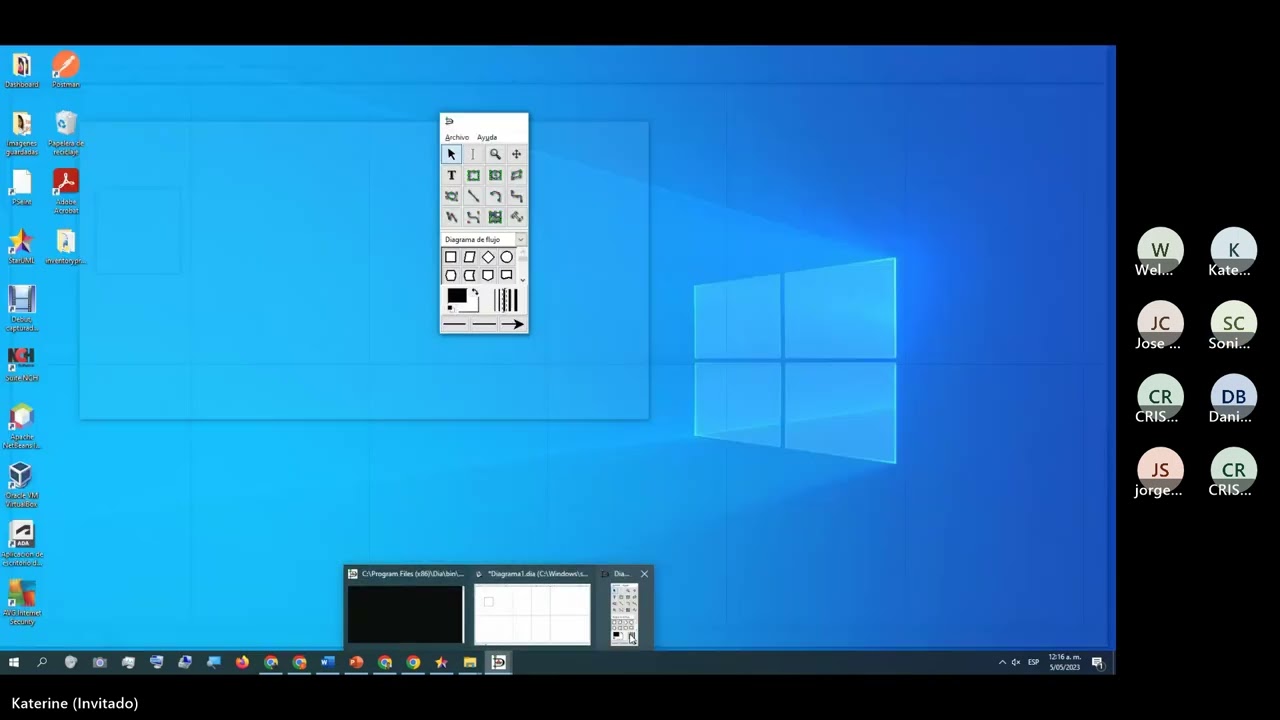Image resolution: width=1280 pixels, height=720 pixels.
Task: Select the Scroll move tool
Action: pyautogui.click(x=517, y=154)
